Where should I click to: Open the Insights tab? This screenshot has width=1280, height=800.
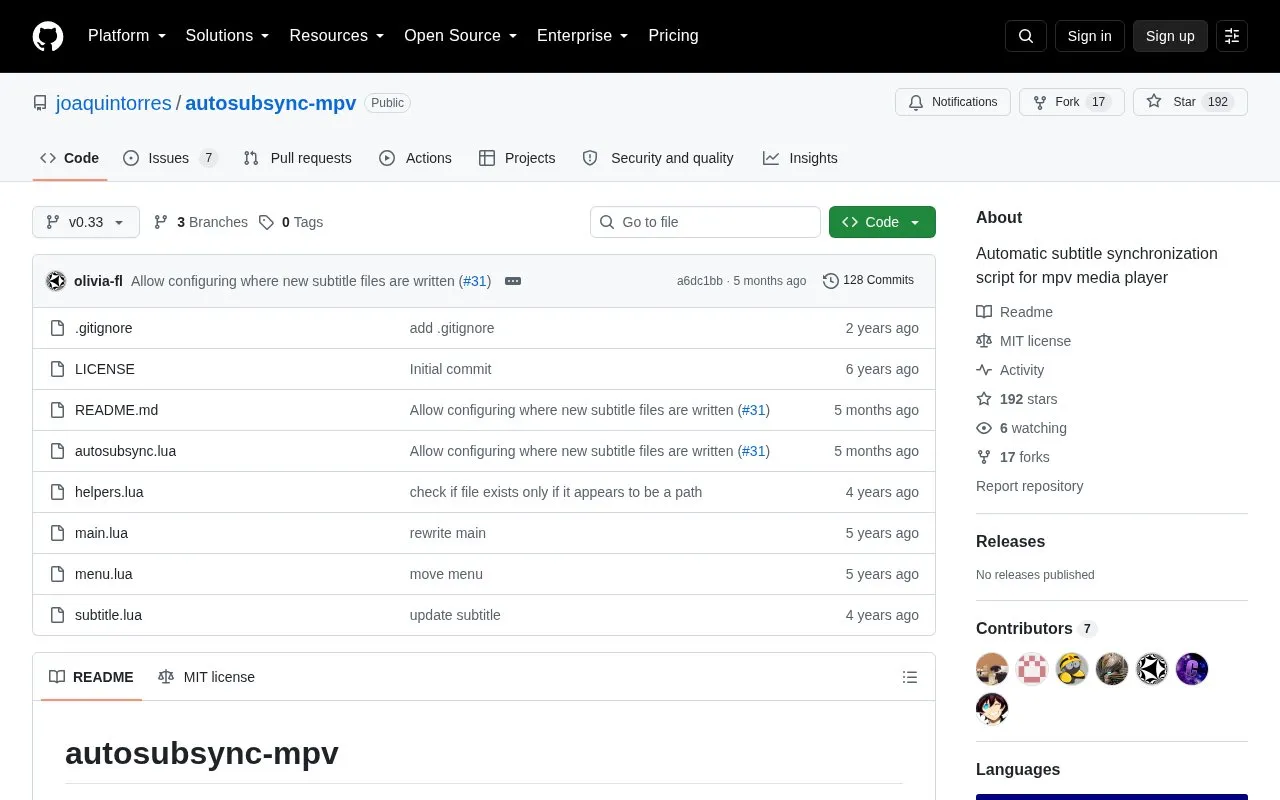tap(800, 158)
